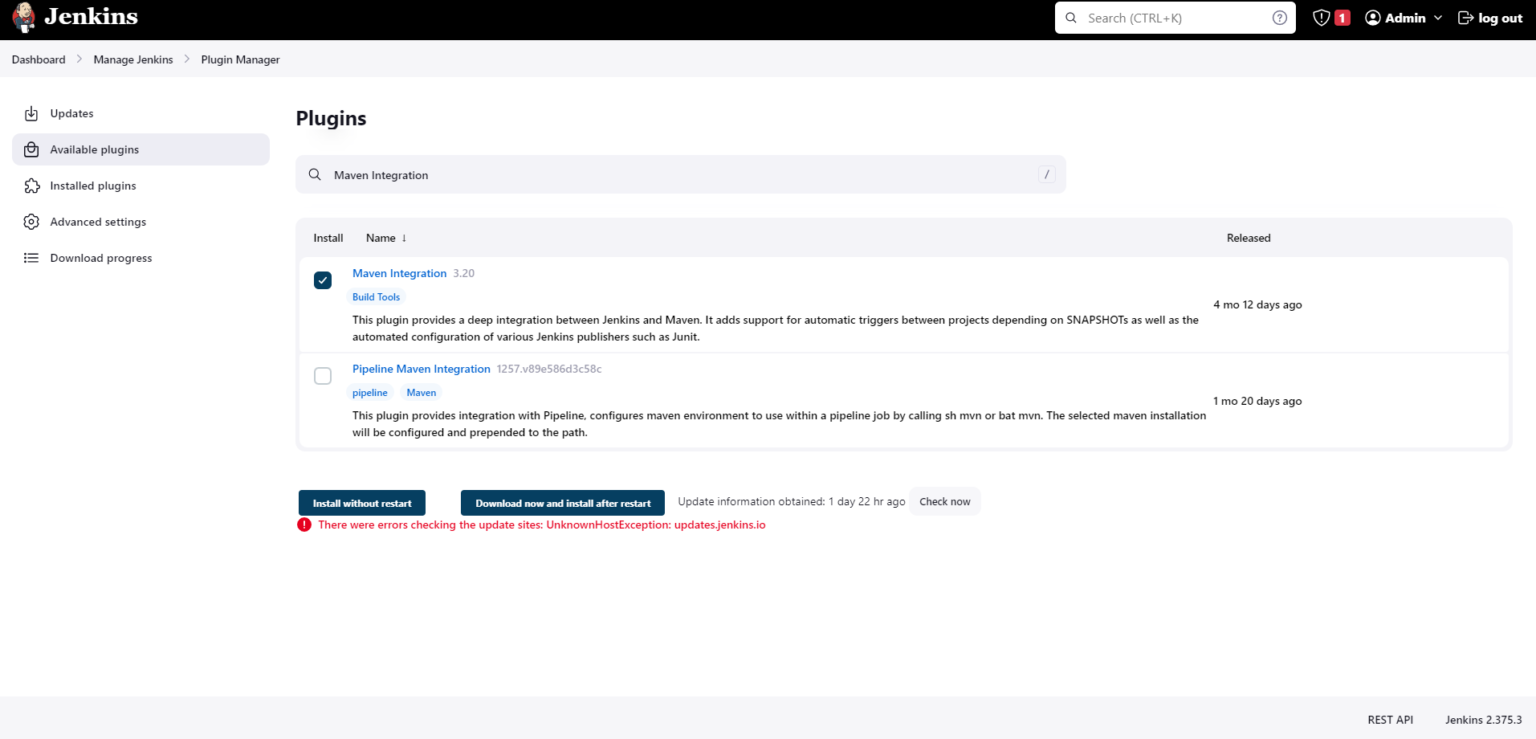The width and height of the screenshot is (1536, 739).
Task: Navigate to Manage Jenkins breadcrumb
Action: tap(133, 59)
